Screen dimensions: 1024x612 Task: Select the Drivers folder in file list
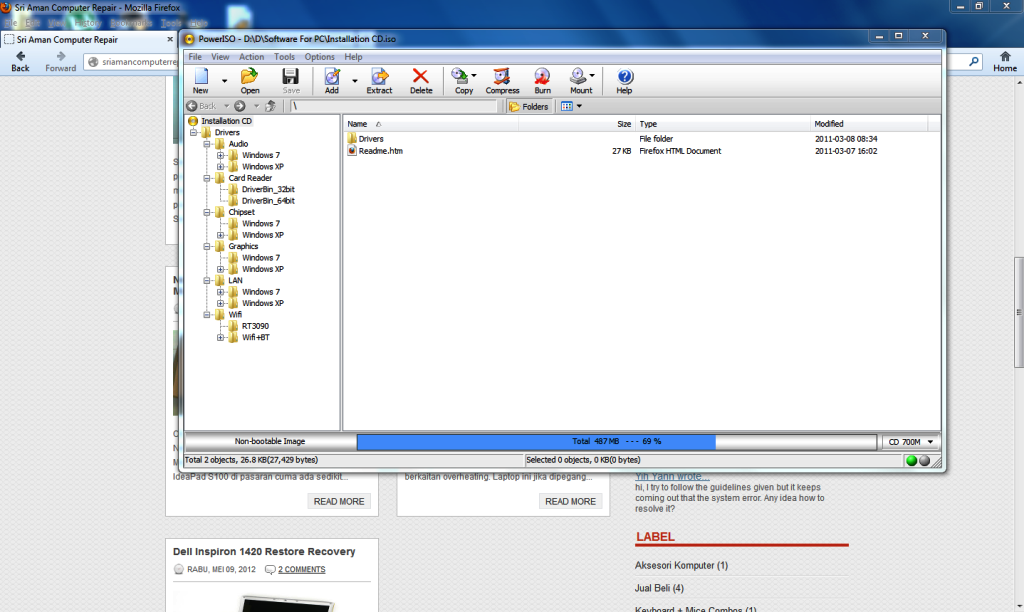pos(370,139)
